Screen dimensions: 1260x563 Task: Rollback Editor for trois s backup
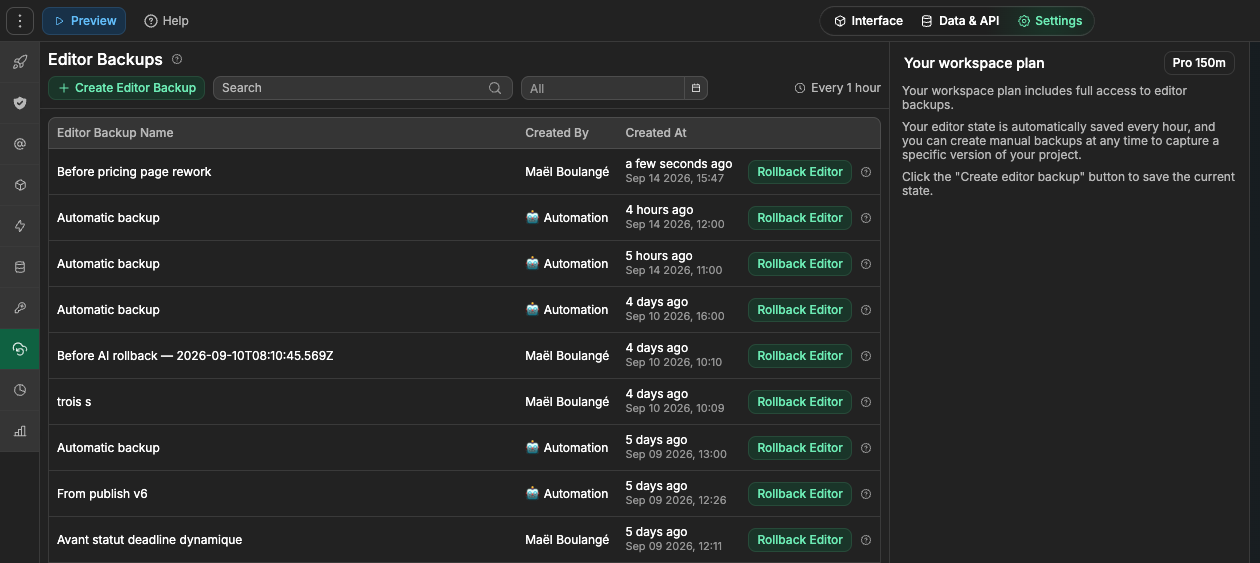800,402
